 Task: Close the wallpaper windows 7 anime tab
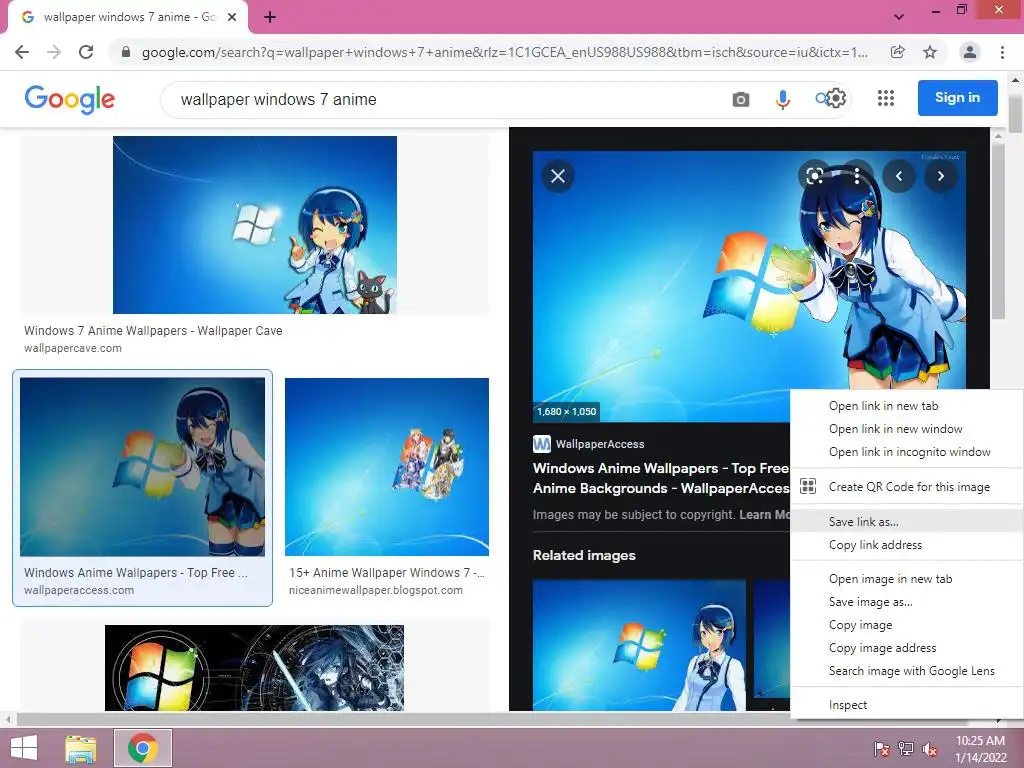point(232,17)
